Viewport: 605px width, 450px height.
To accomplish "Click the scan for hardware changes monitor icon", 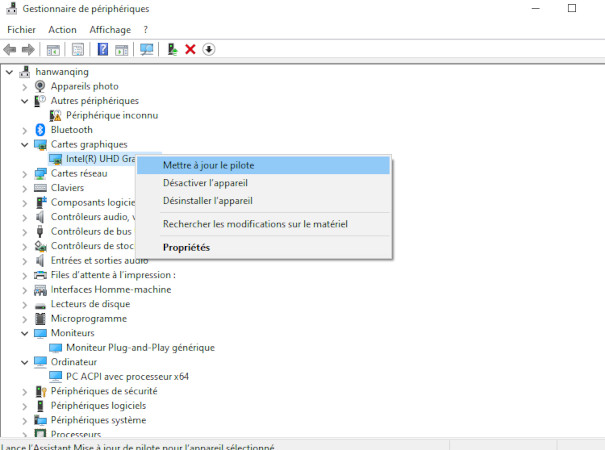I will click(147, 49).
